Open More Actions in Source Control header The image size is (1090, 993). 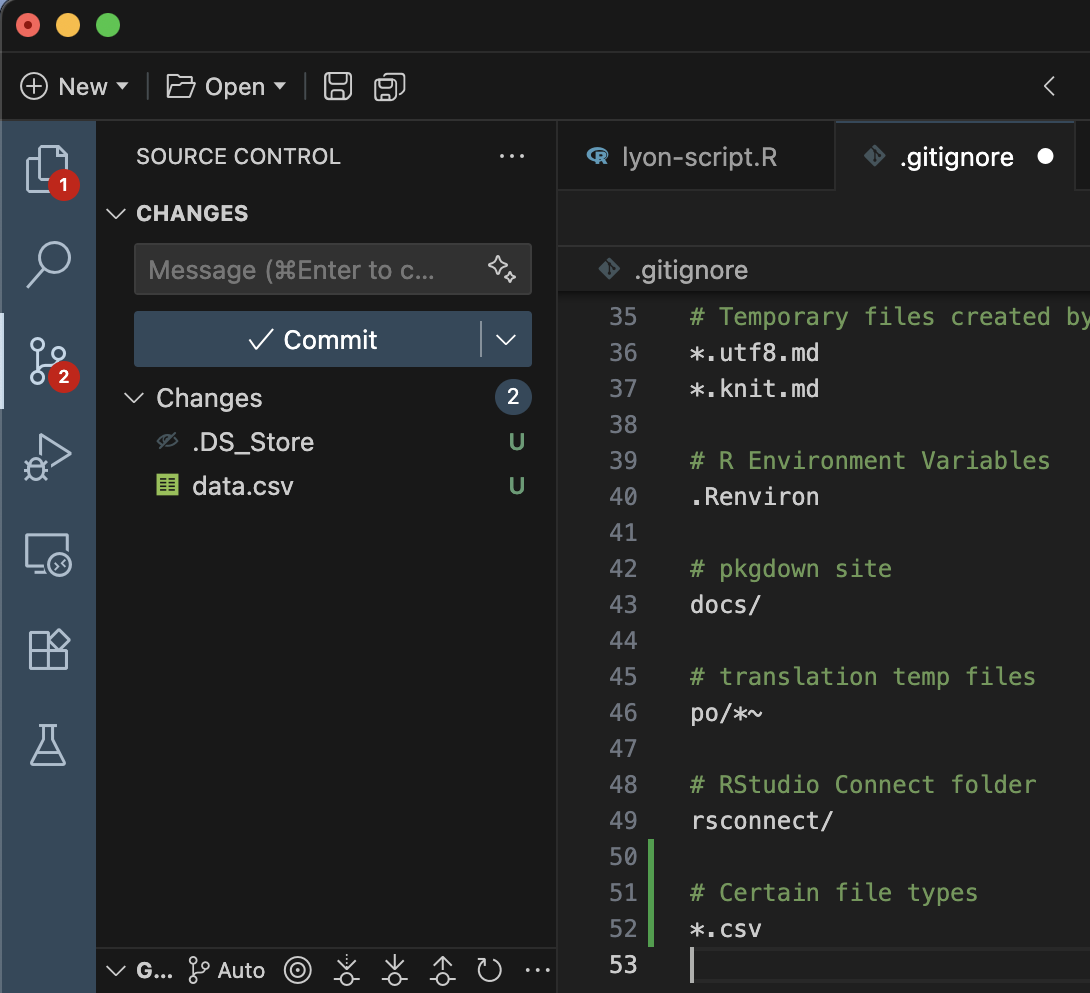(512, 156)
